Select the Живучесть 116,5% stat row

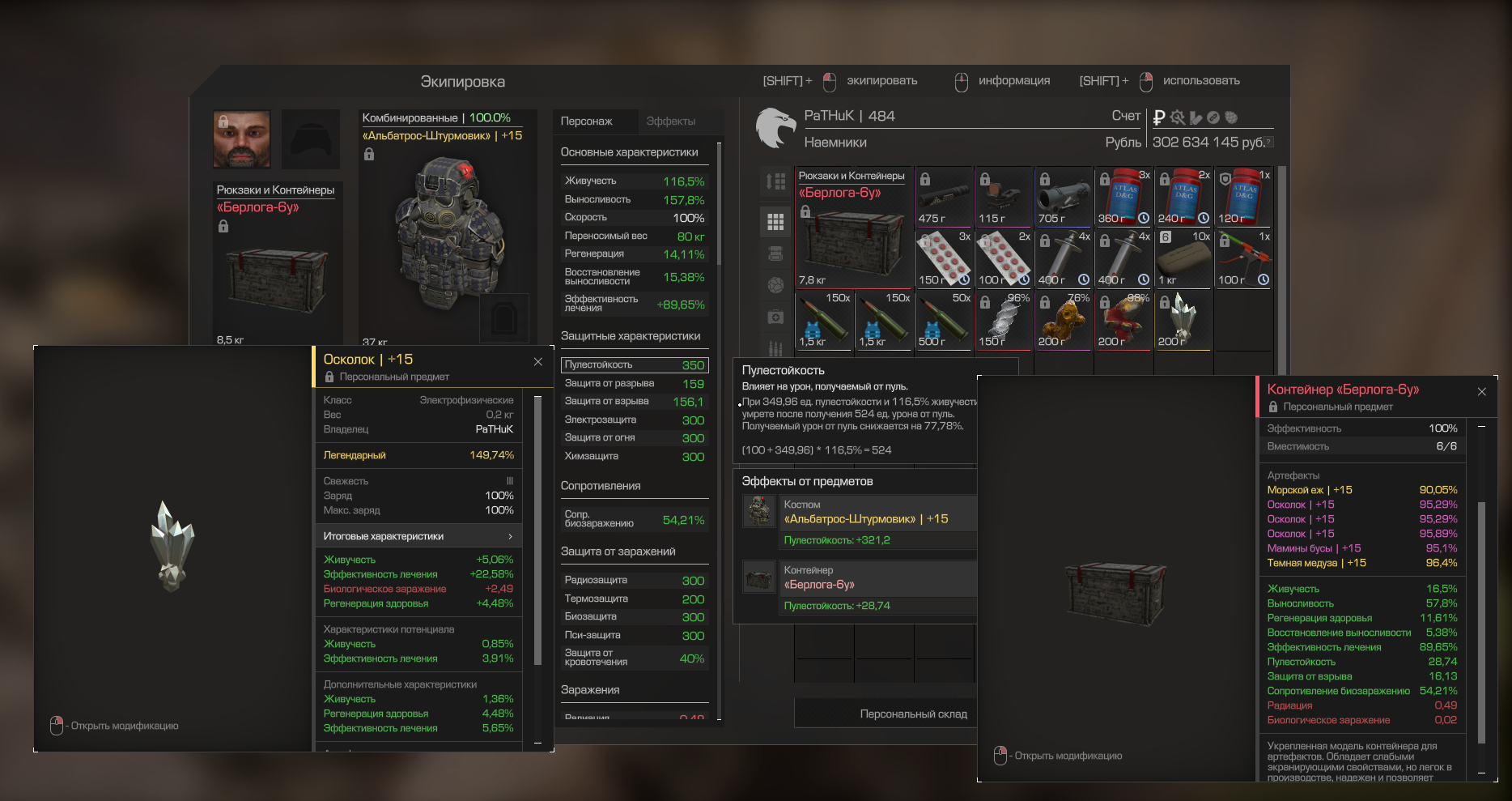(635, 181)
